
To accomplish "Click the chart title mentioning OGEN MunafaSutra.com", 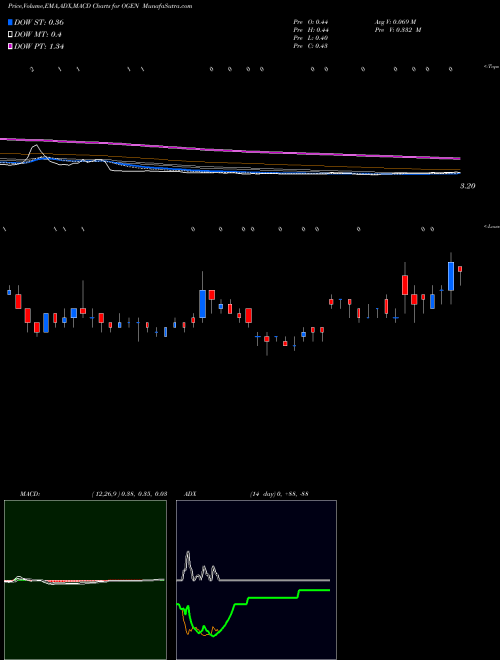I will click(x=100, y=6).
